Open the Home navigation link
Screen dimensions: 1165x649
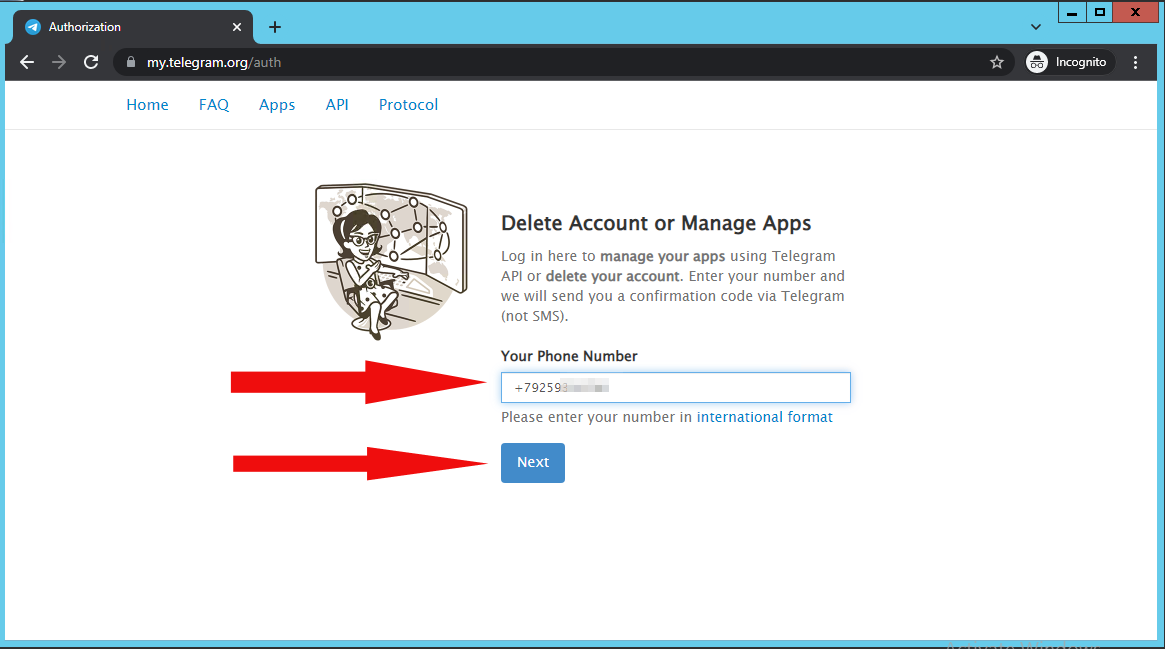click(x=147, y=105)
